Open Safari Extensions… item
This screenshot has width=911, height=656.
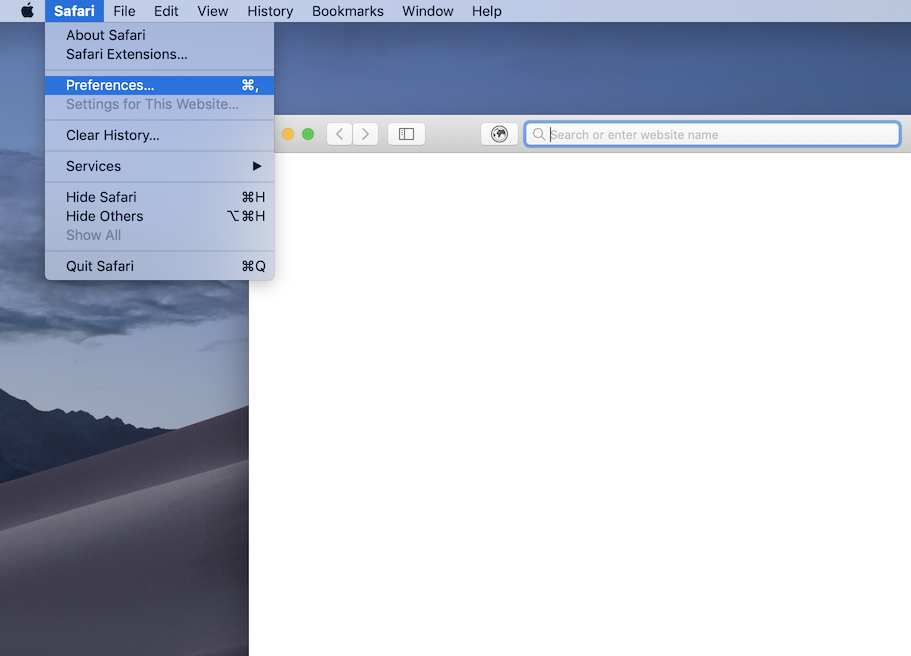coord(126,54)
